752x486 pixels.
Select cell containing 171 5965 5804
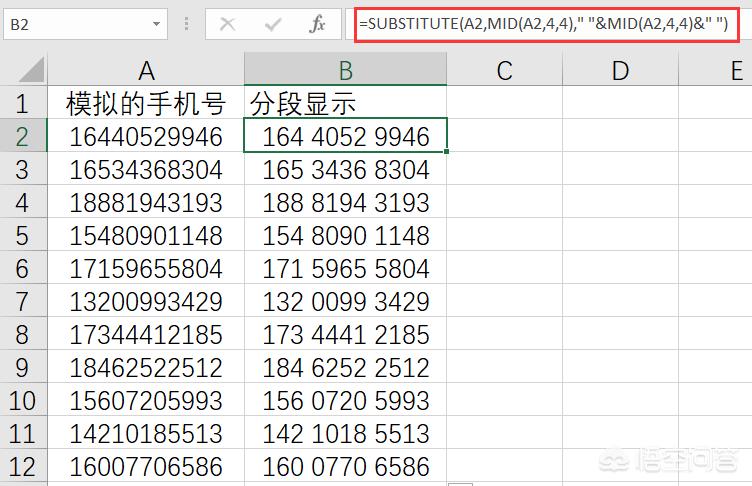click(345, 268)
